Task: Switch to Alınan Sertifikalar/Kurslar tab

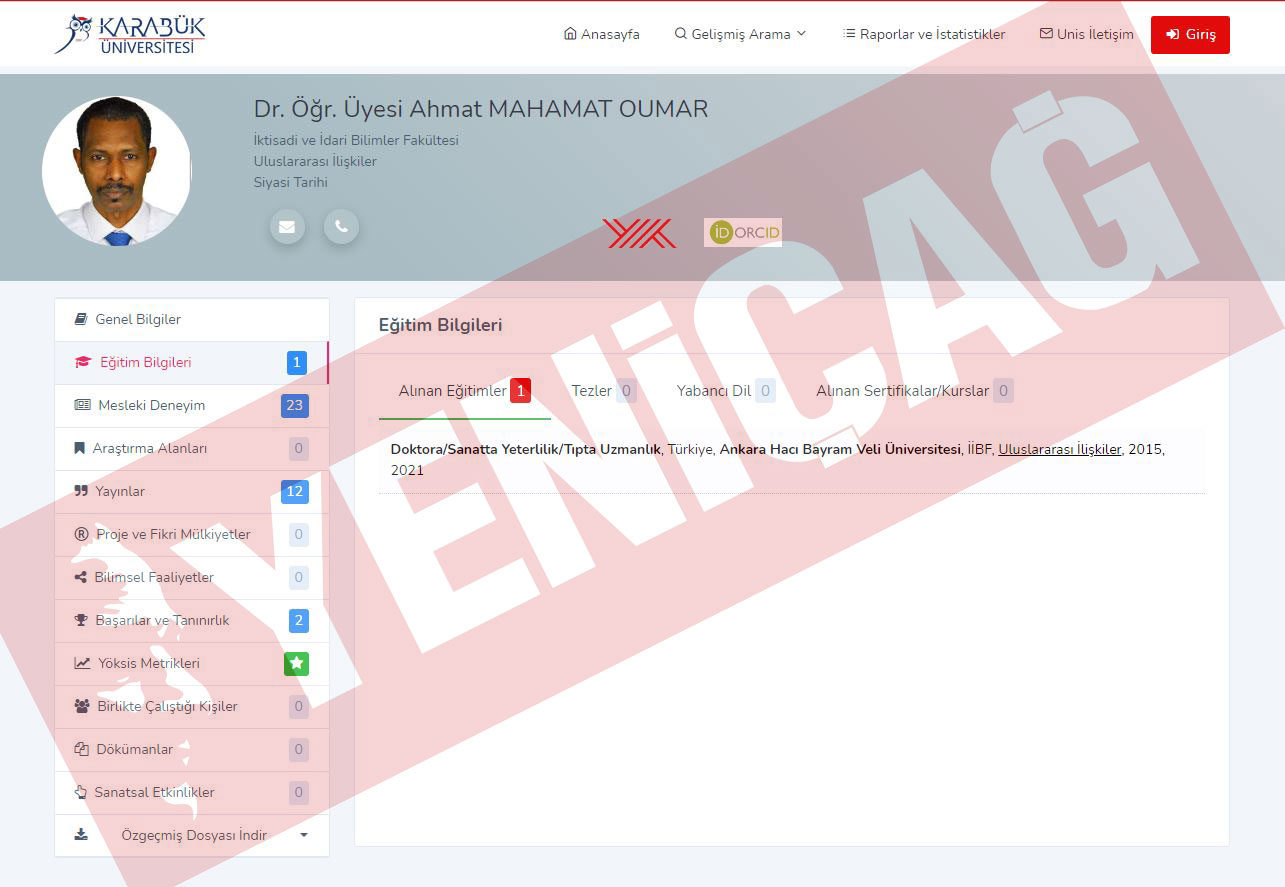Action: (915, 392)
